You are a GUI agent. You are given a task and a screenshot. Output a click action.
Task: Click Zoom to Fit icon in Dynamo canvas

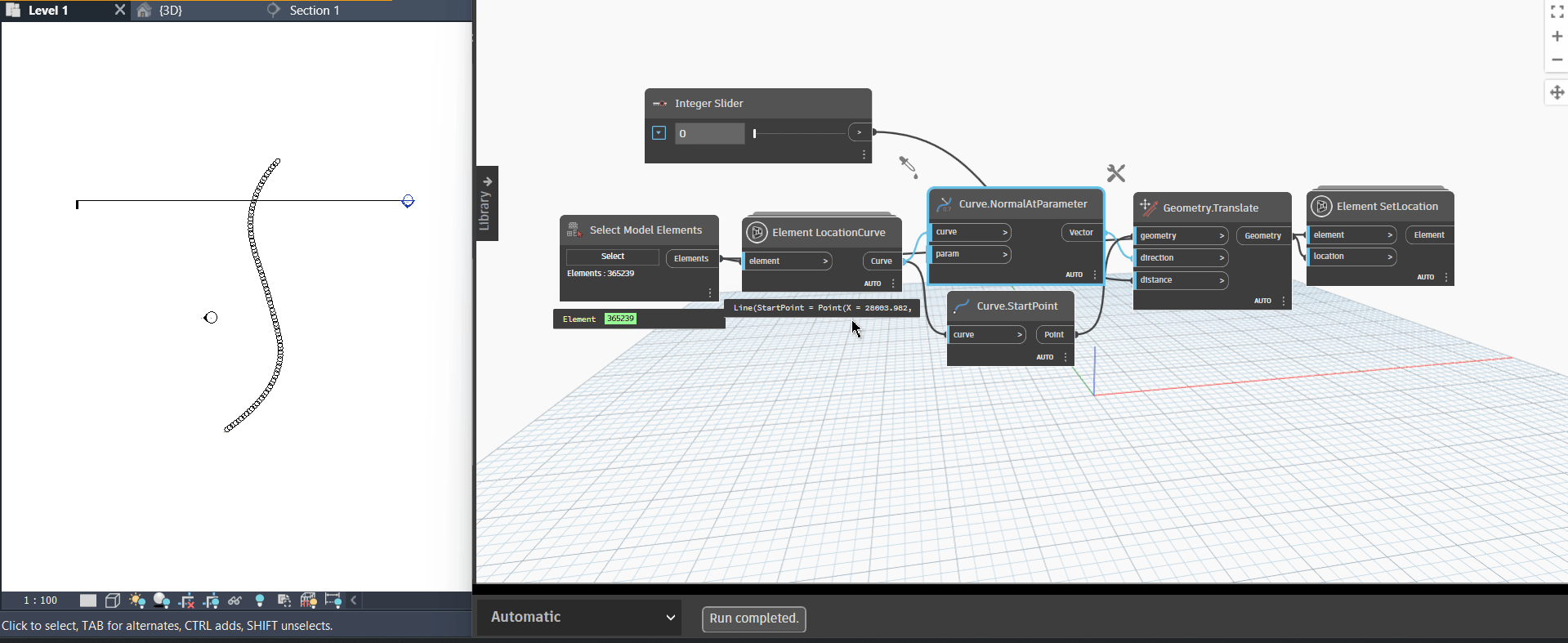coord(1557,12)
